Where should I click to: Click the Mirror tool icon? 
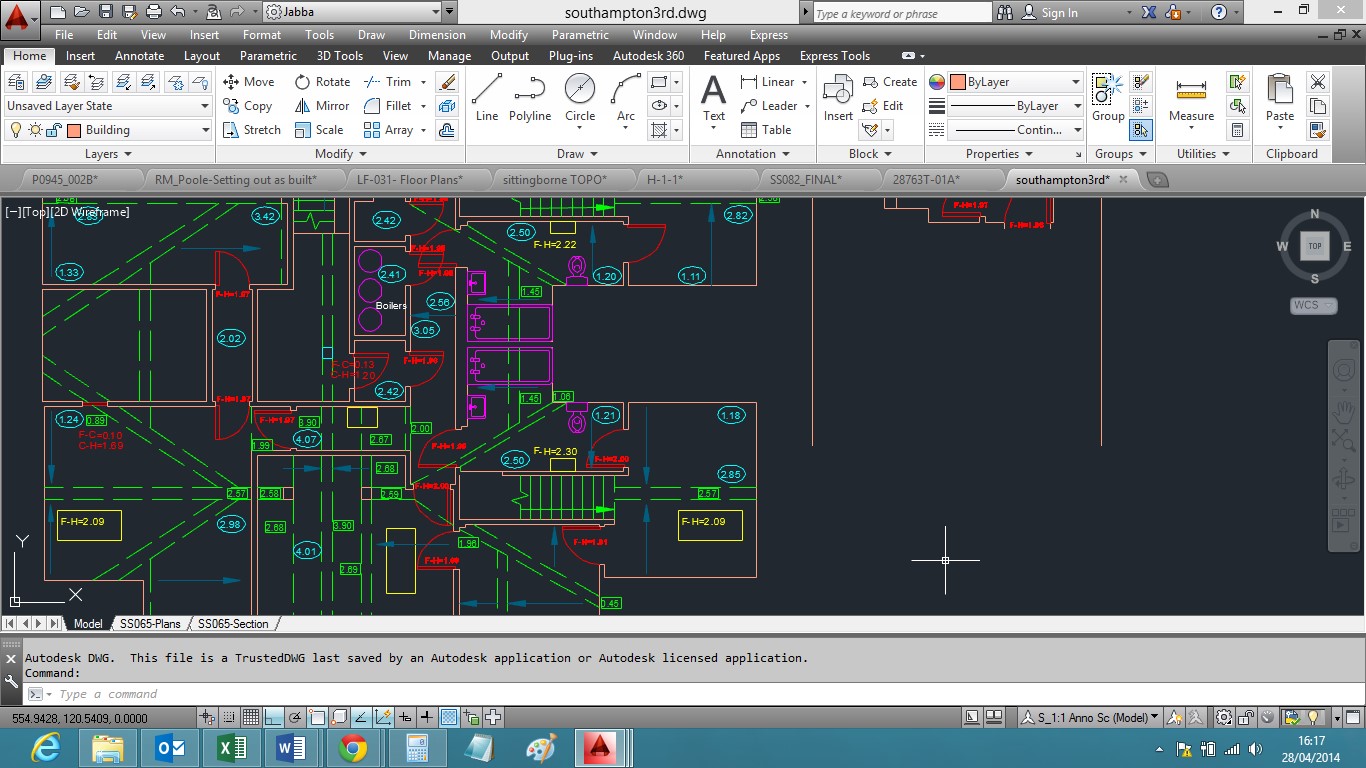click(x=303, y=106)
